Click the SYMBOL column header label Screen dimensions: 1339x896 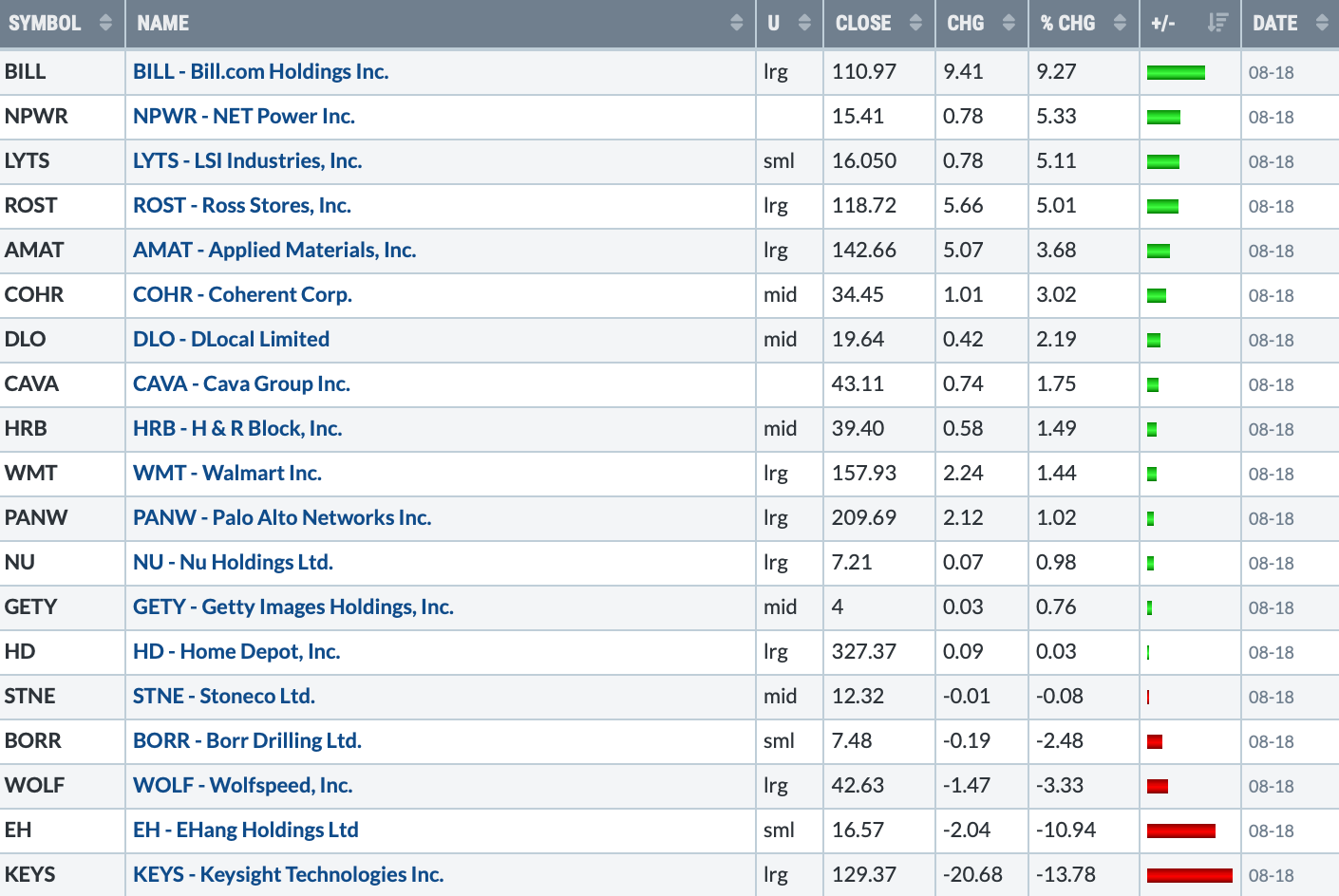45,23
